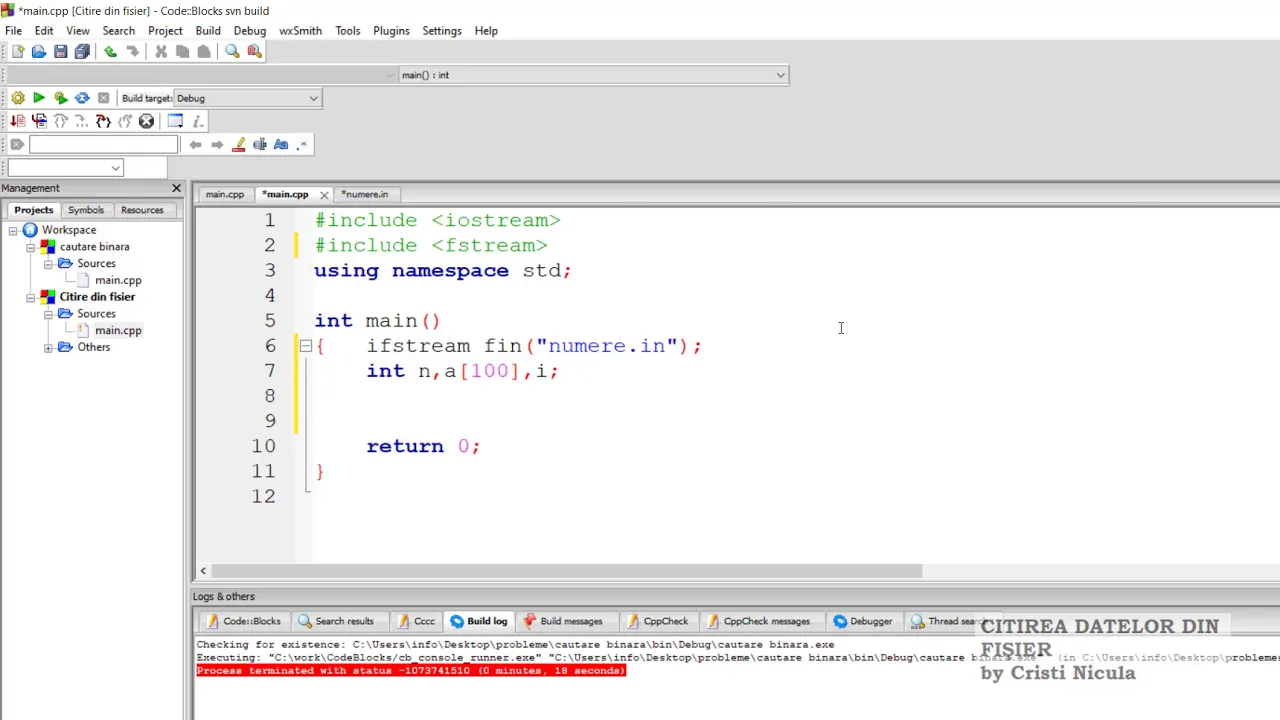Screen dimensions: 1280x720
Task: Click the highlight marker pen icon
Action: tap(239, 144)
